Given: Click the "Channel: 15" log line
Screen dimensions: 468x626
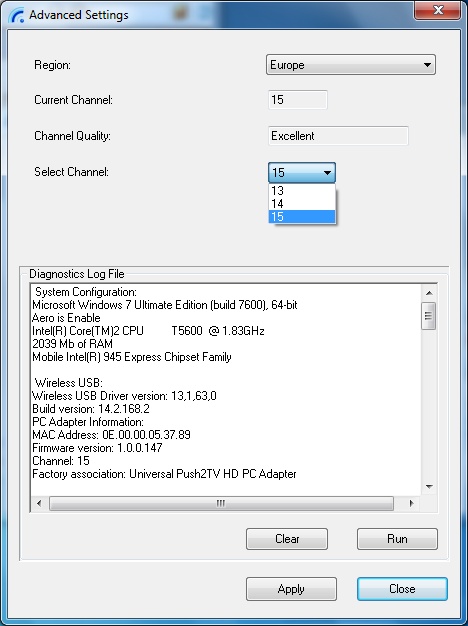Looking at the screenshot, I should coord(61,461).
